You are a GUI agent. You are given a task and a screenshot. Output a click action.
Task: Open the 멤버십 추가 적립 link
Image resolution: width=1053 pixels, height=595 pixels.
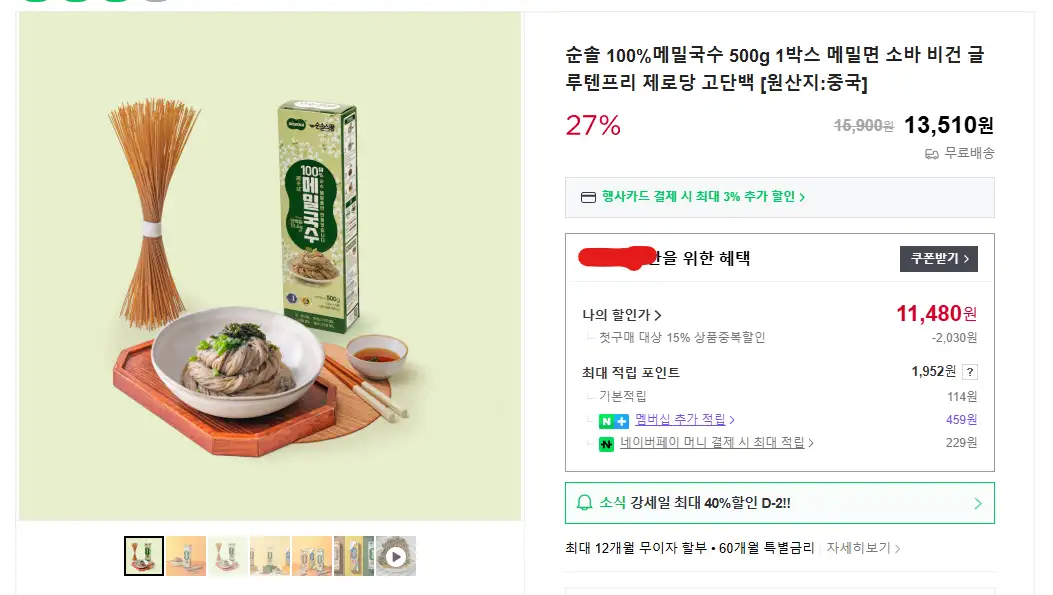click(x=684, y=420)
